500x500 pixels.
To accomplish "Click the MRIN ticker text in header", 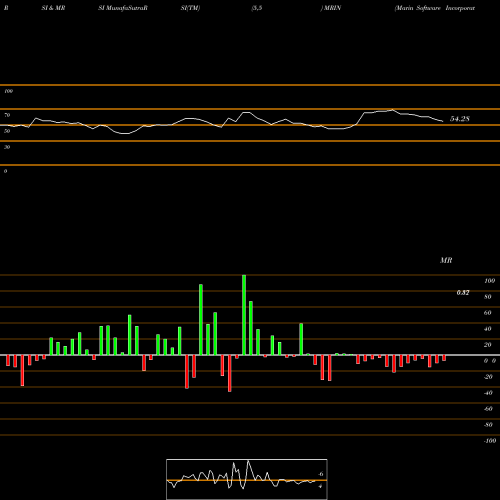I will pyautogui.click(x=332, y=8).
